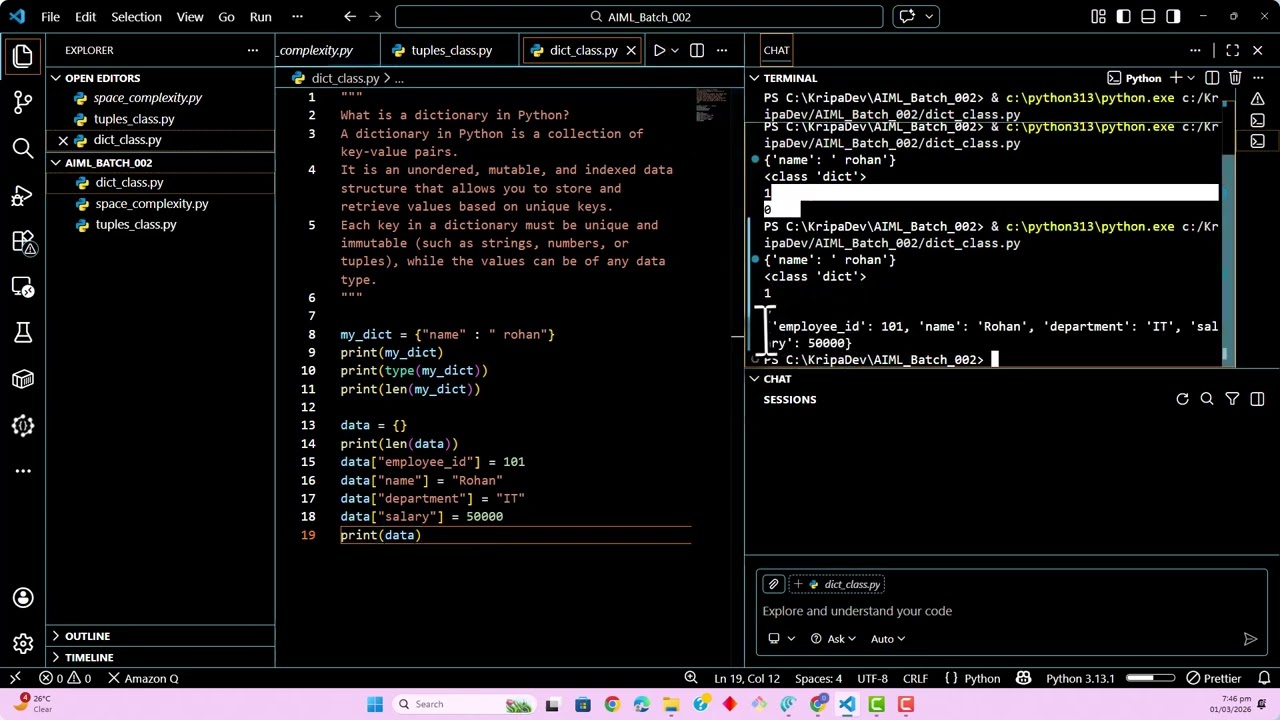The height and width of the screenshot is (720, 1280).
Task: Toggle chat sessions side layout icon
Action: coord(1257,400)
